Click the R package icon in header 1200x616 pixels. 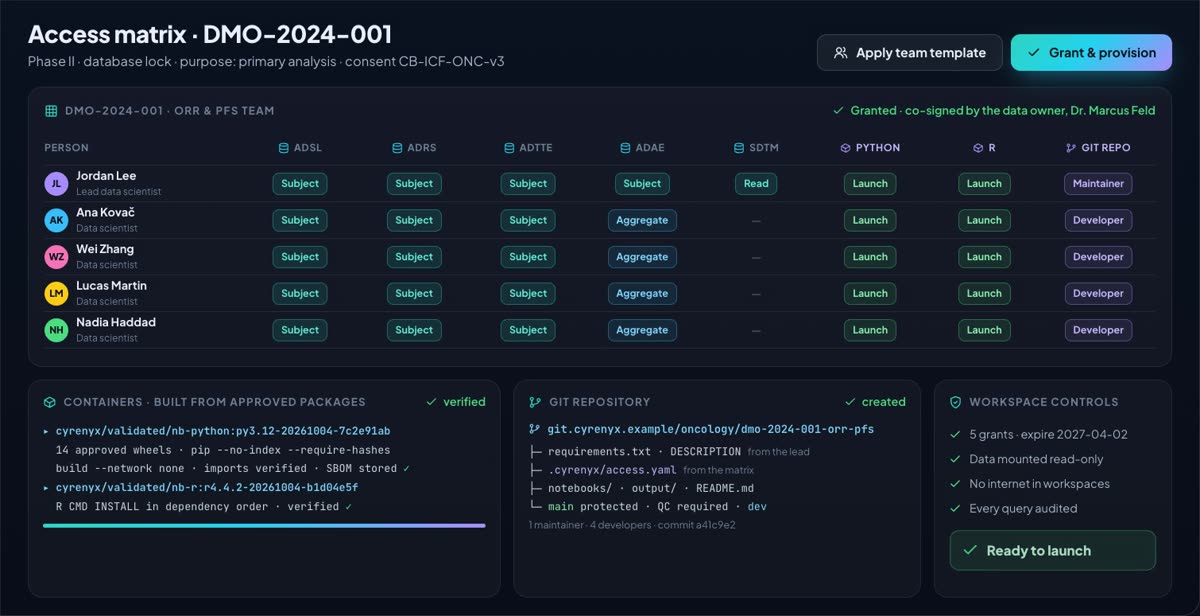click(978, 148)
